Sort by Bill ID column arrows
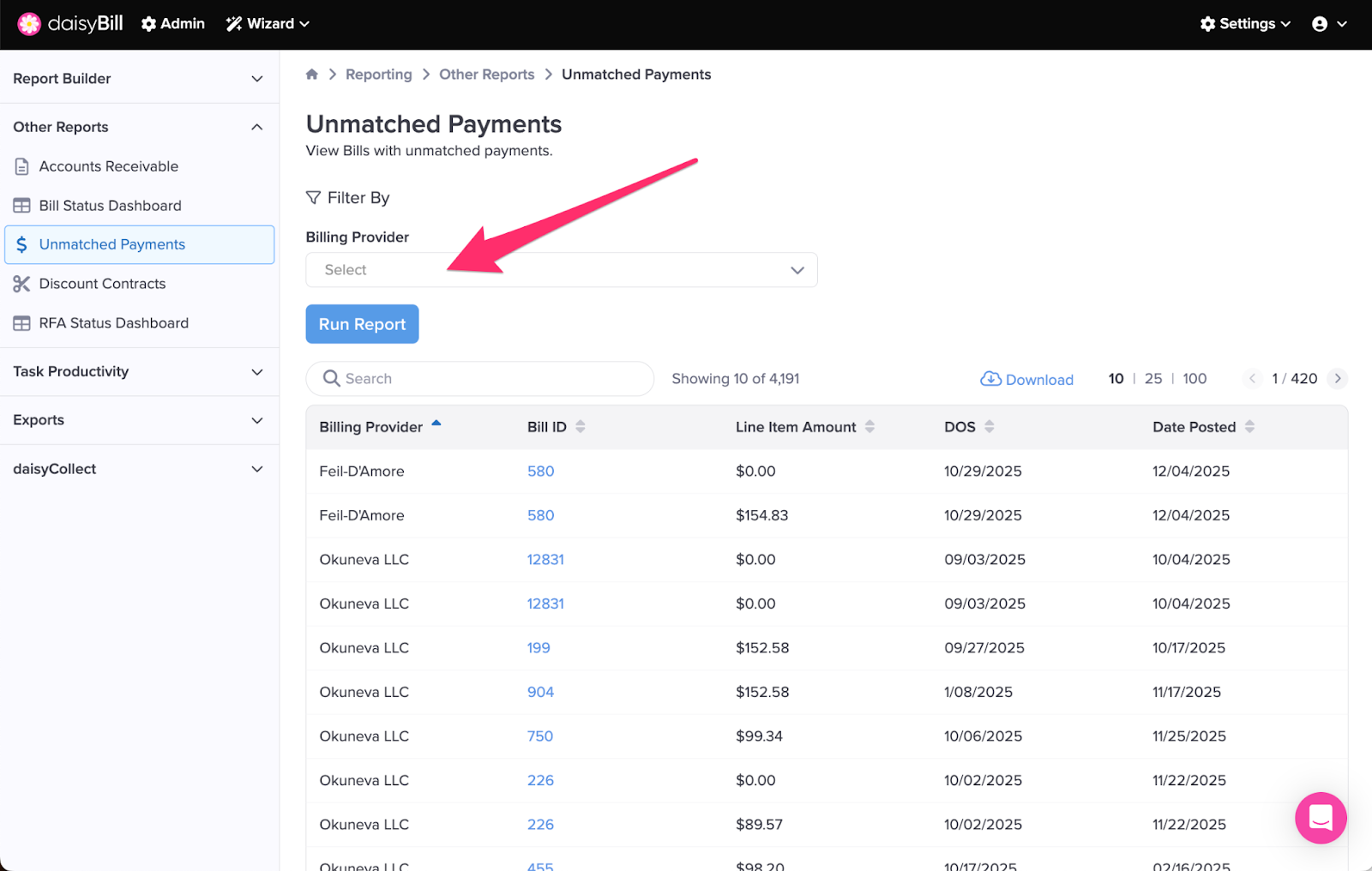Image resolution: width=1372 pixels, height=871 pixels. click(x=581, y=427)
